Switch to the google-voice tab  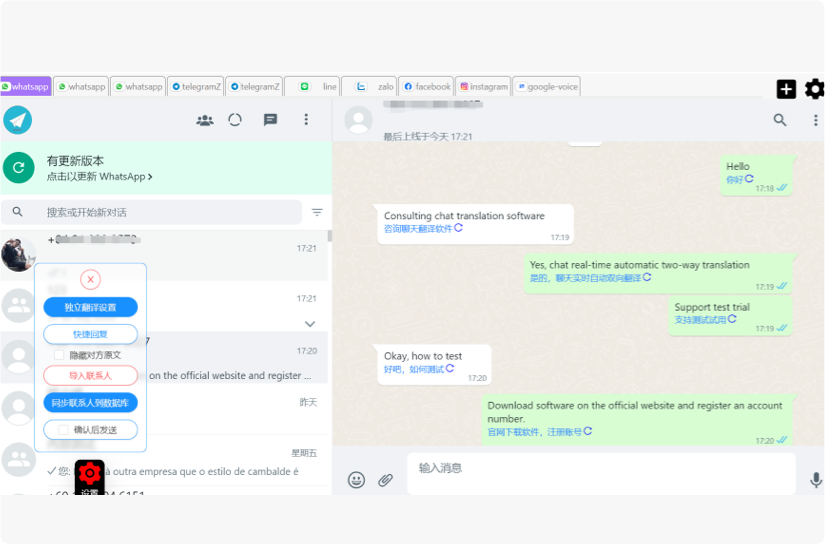(x=548, y=87)
